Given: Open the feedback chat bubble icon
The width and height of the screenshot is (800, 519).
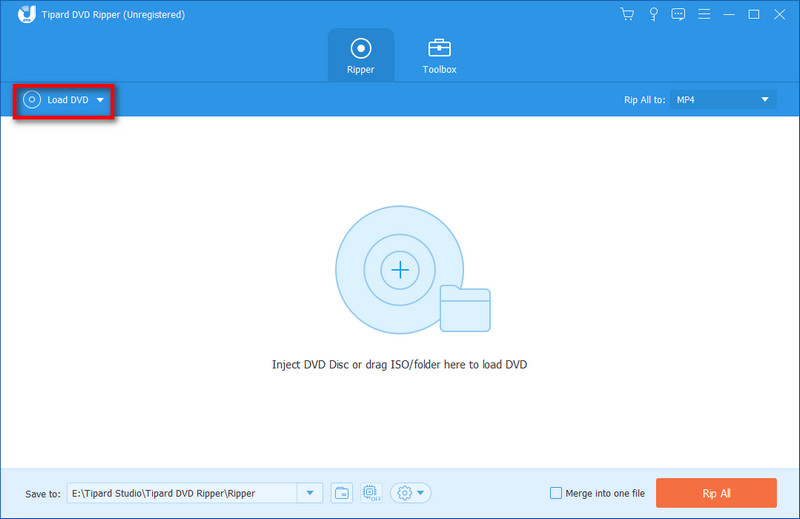Looking at the screenshot, I should [678, 14].
